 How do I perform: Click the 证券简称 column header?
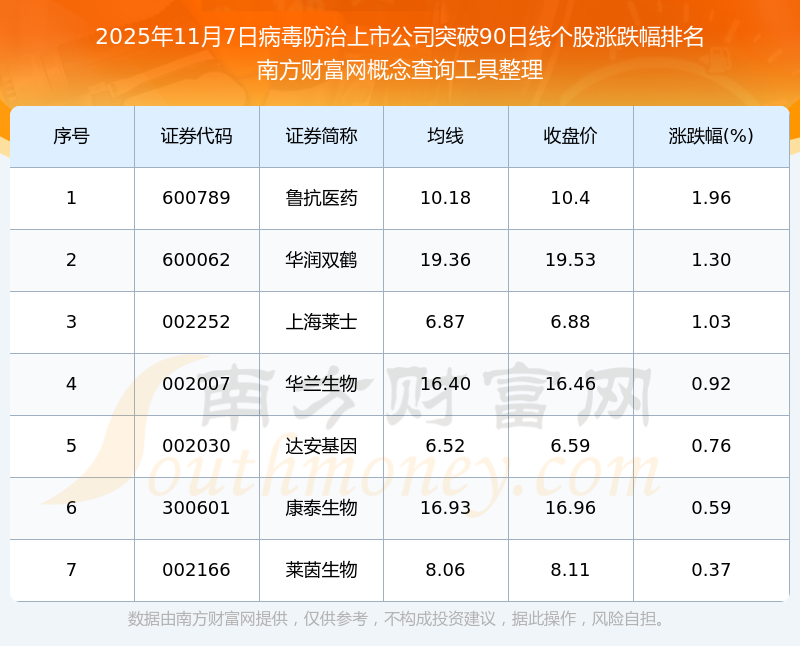coord(321,136)
